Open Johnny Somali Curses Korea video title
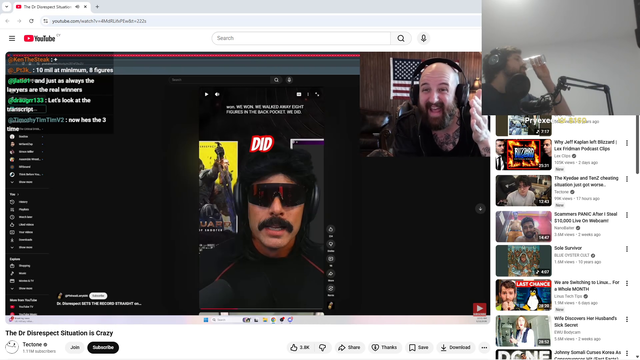 click(587, 354)
